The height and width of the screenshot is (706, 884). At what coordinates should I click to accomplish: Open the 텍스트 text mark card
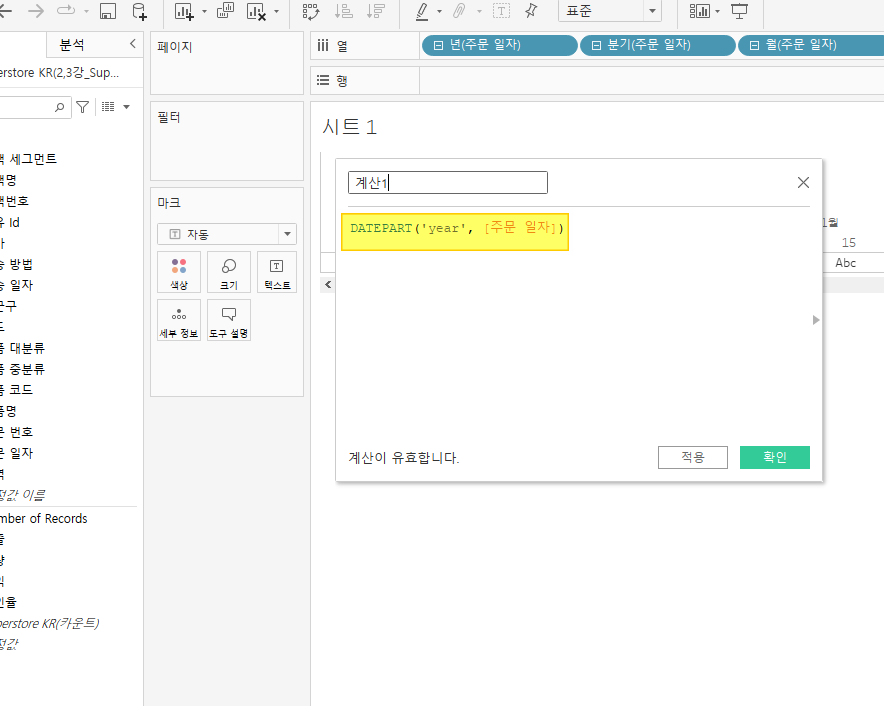277,272
